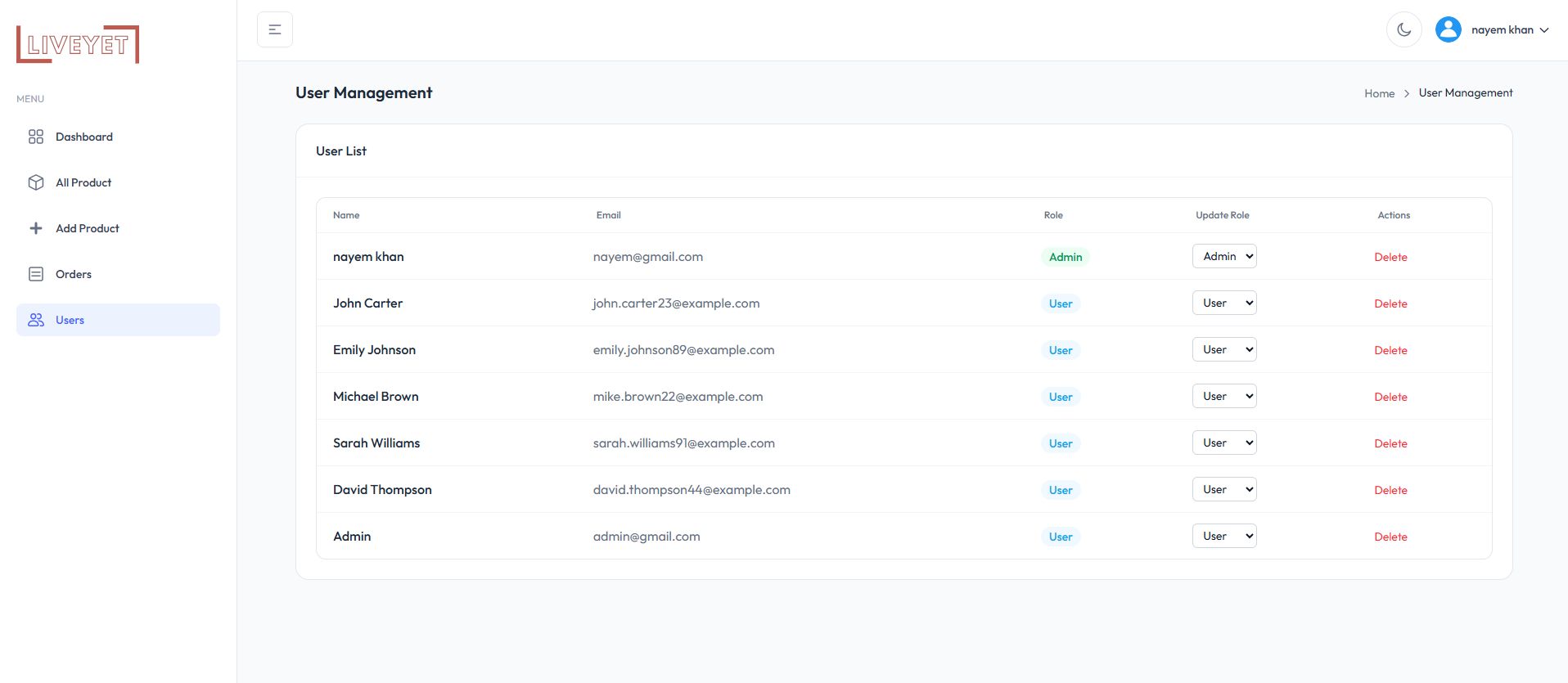Open role dropdown for nayem khan
The height and width of the screenshot is (683, 1568).
(1223, 256)
